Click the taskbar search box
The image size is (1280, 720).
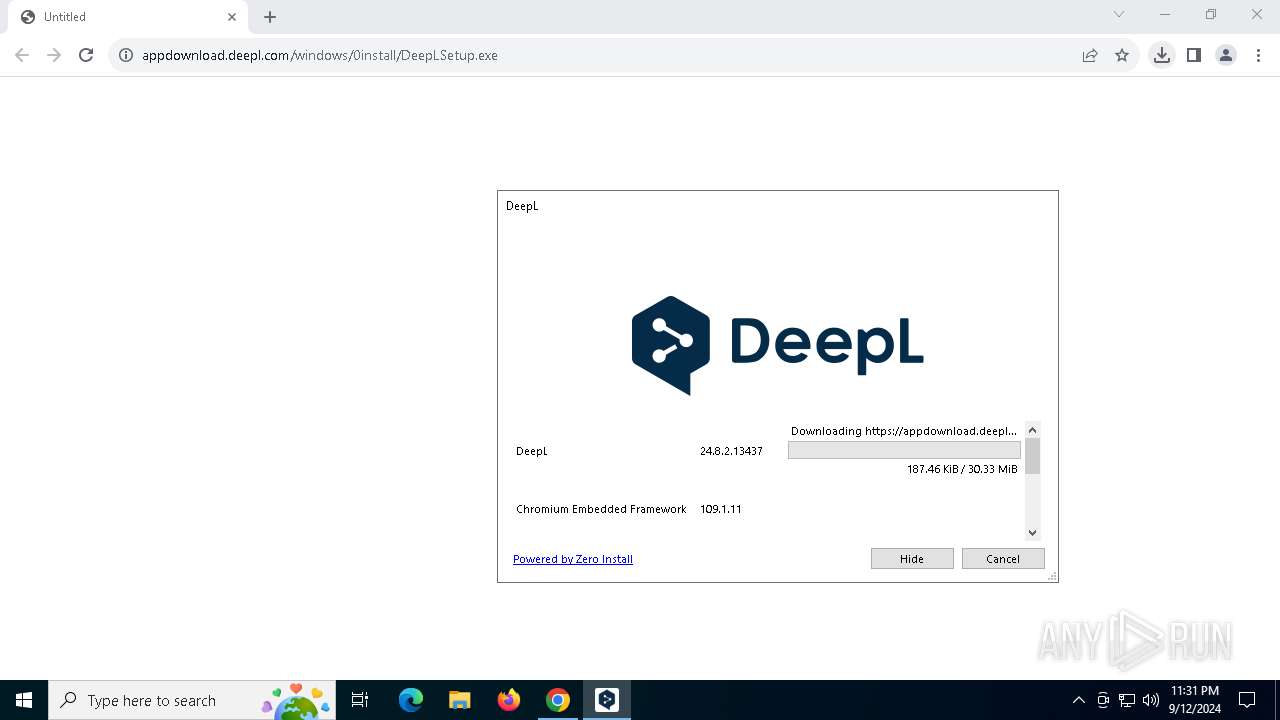tap(192, 700)
